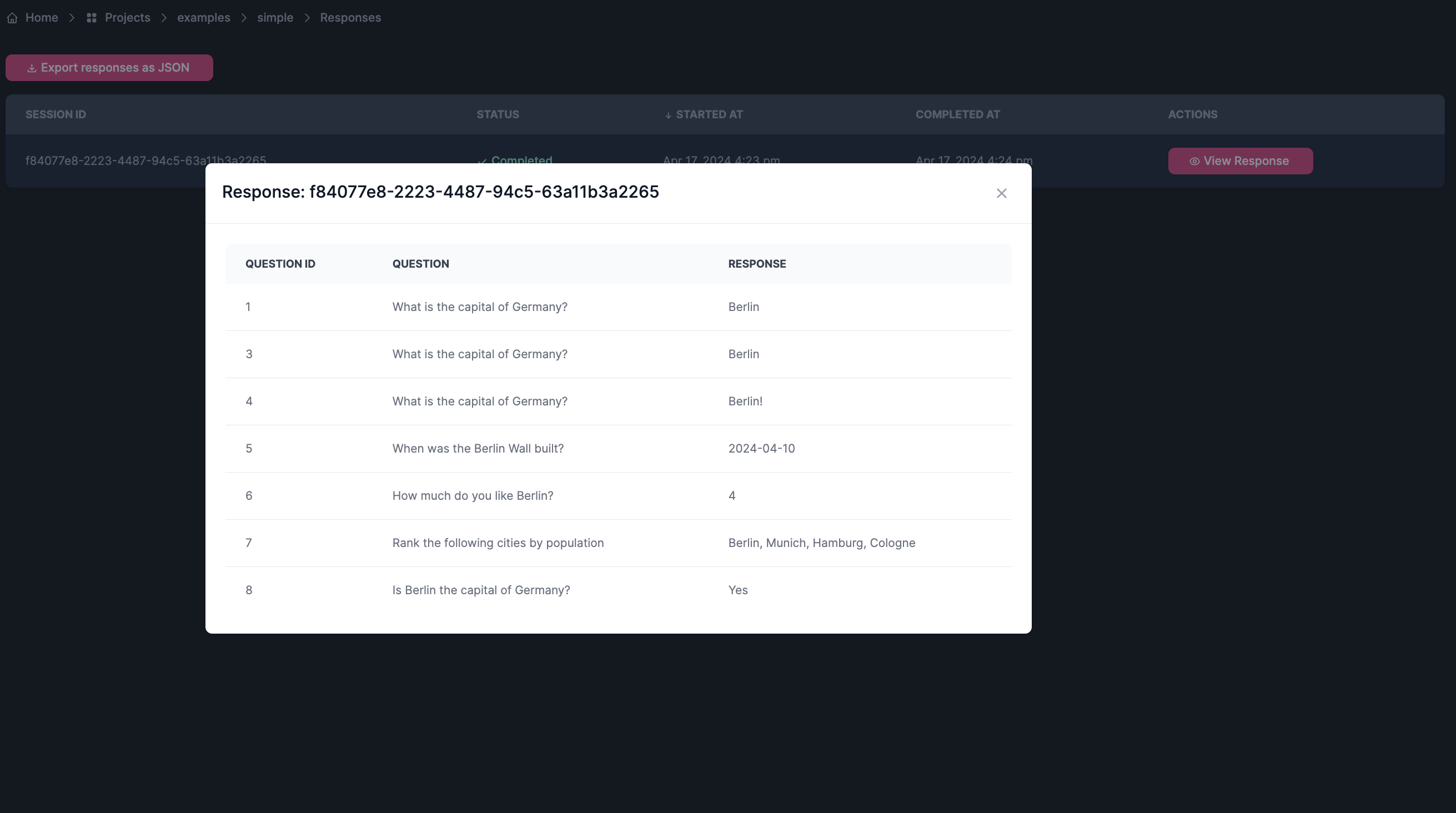This screenshot has height=813, width=1456.
Task: Click response 'Berlin, Munich, Hamburg, Cologne'
Action: [822, 543]
